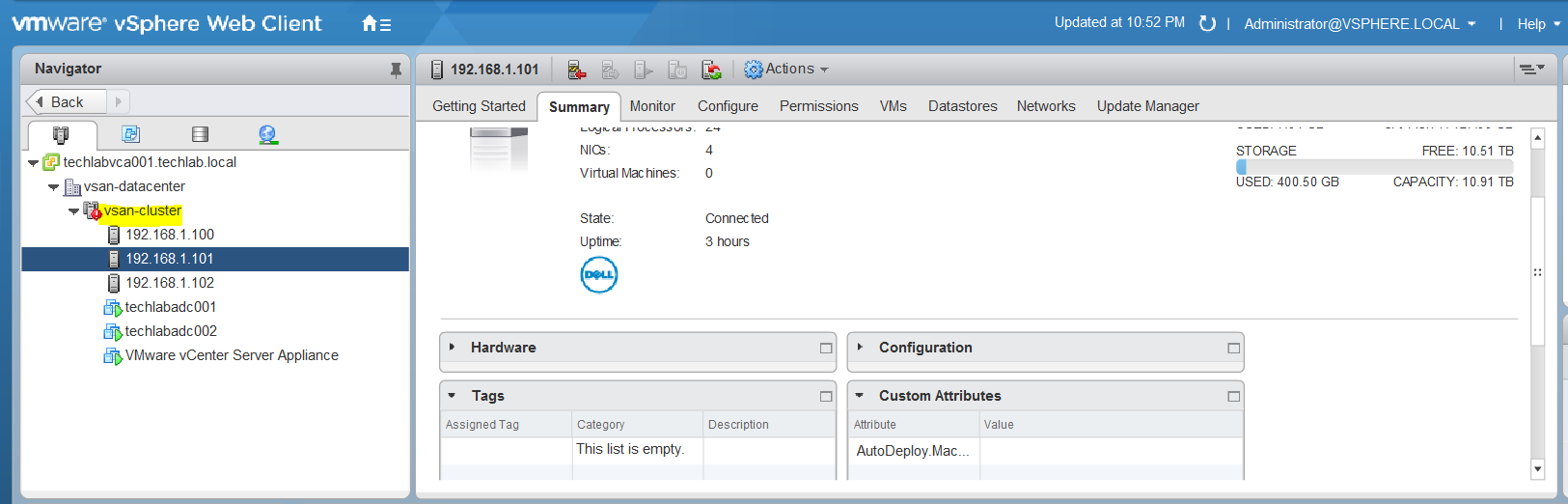Click the scroll up arrow in Summary
The width and height of the screenshot is (1568, 504).
1537,138
